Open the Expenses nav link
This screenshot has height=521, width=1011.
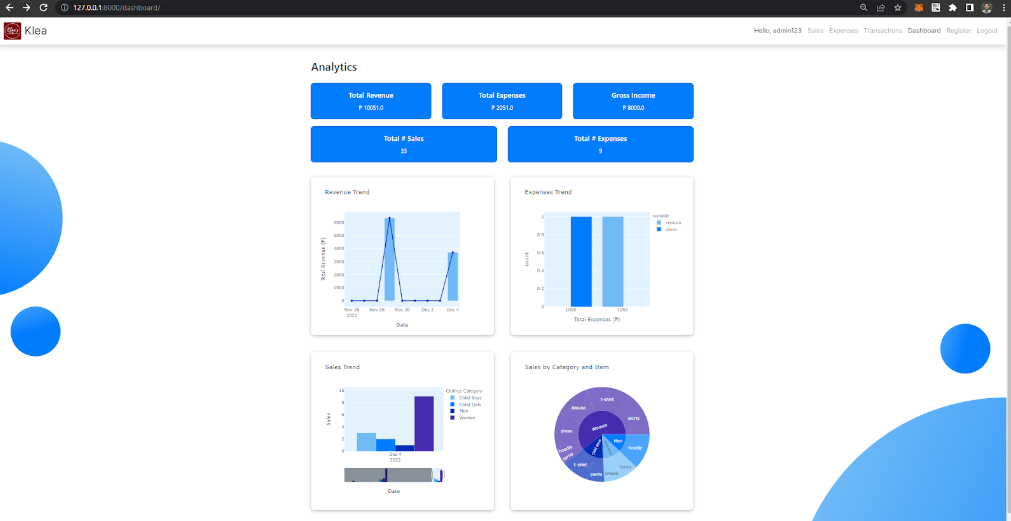843,31
